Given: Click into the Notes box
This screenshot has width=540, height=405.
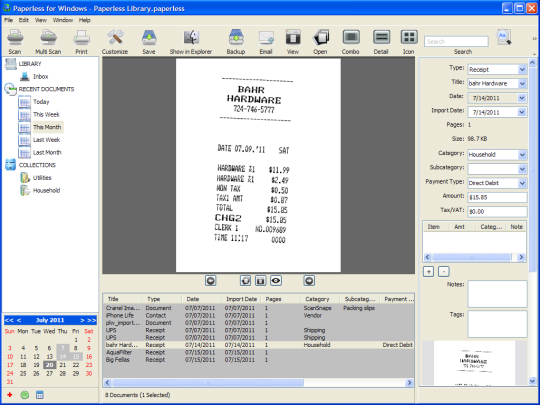Looking at the screenshot, I should 497,294.
